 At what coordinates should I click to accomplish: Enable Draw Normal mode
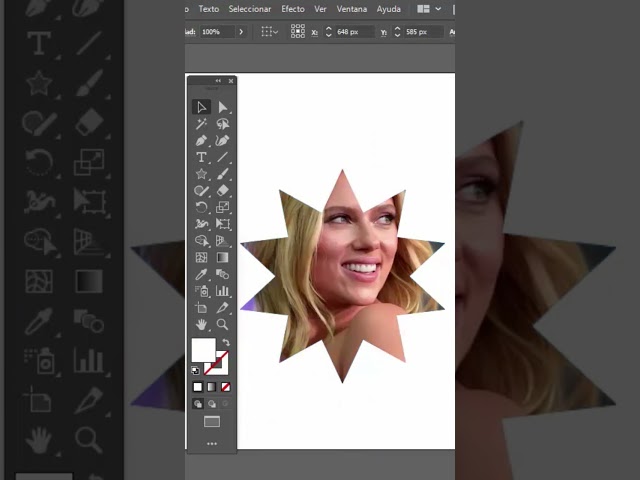tap(198, 404)
